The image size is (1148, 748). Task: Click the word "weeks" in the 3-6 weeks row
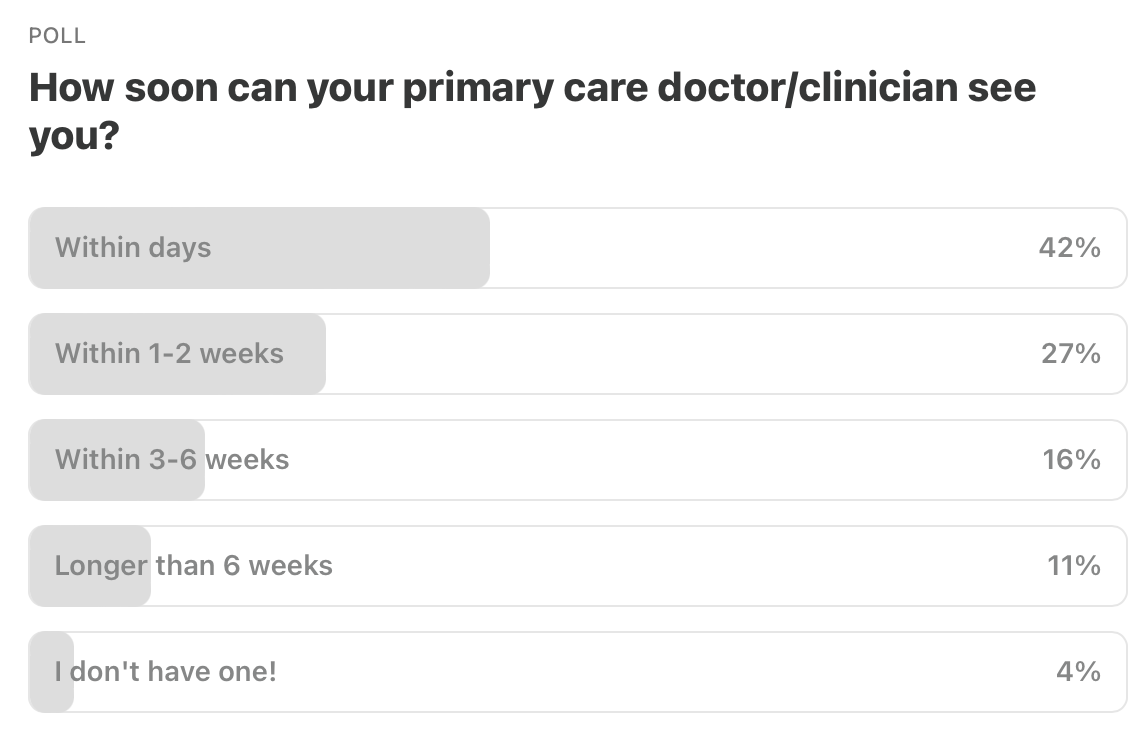(247, 460)
